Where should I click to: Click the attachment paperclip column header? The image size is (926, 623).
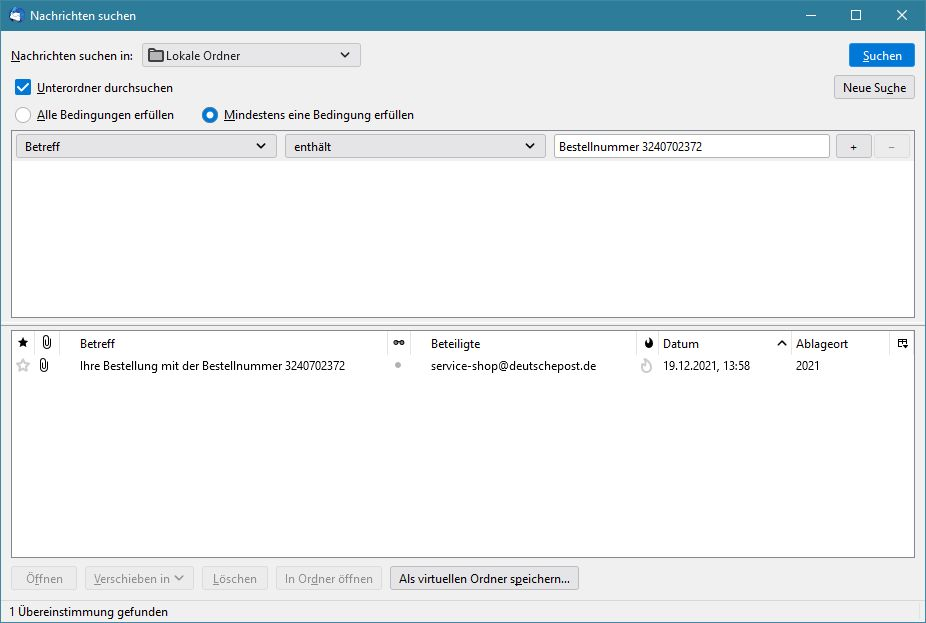click(46, 343)
